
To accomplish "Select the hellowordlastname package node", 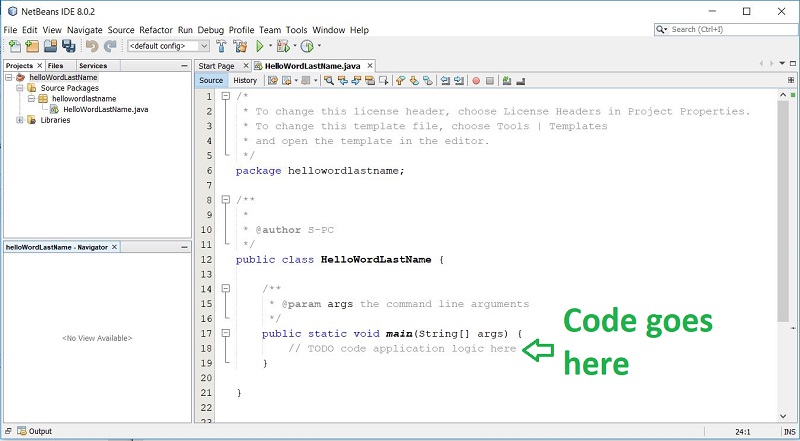I will point(84,99).
